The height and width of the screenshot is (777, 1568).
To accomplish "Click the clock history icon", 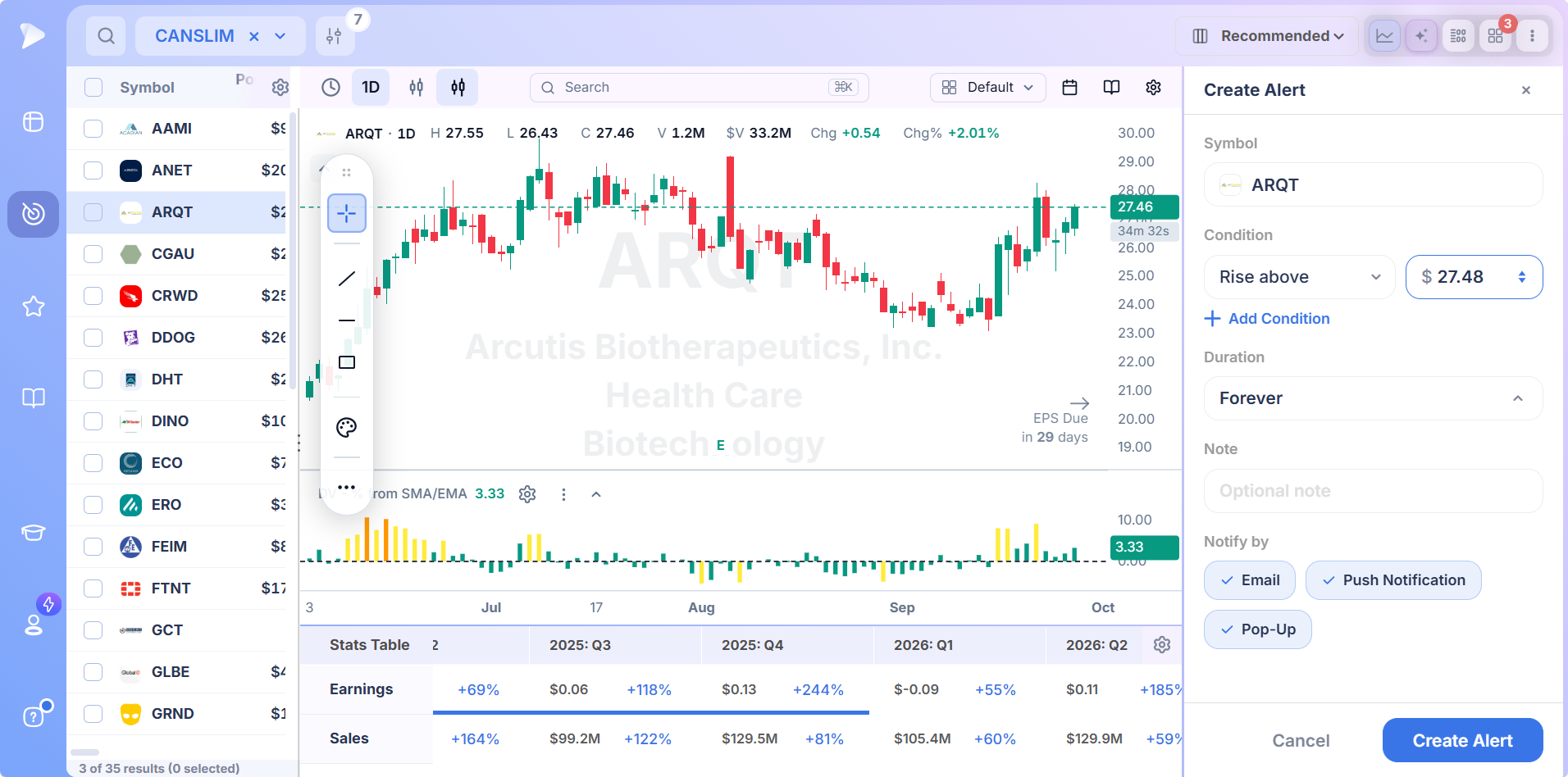I will pos(330,87).
